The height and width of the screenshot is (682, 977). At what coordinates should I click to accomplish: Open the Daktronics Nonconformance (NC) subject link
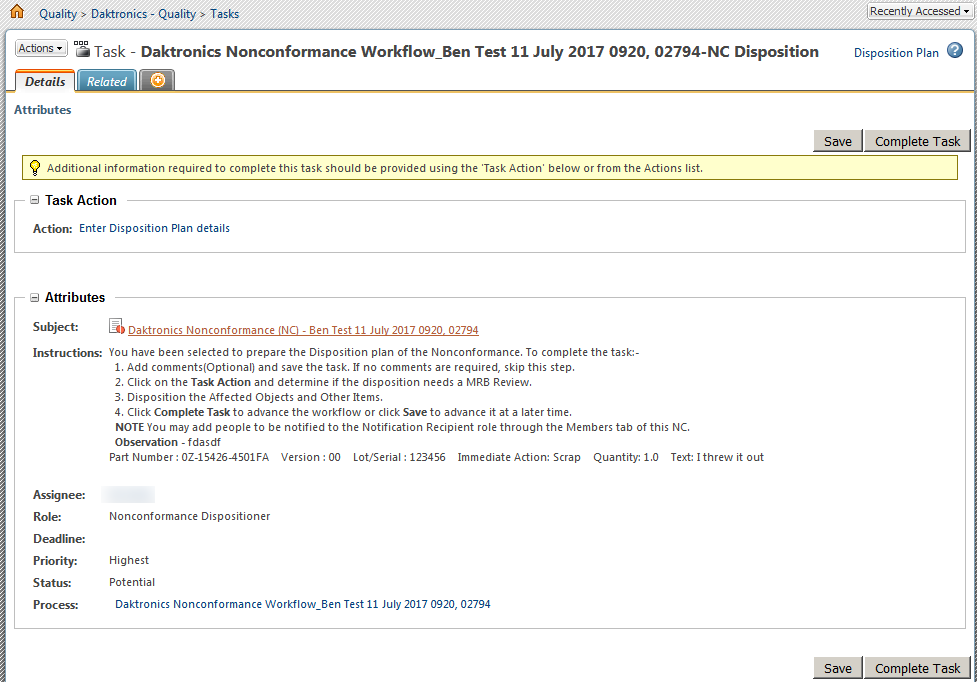[303, 330]
